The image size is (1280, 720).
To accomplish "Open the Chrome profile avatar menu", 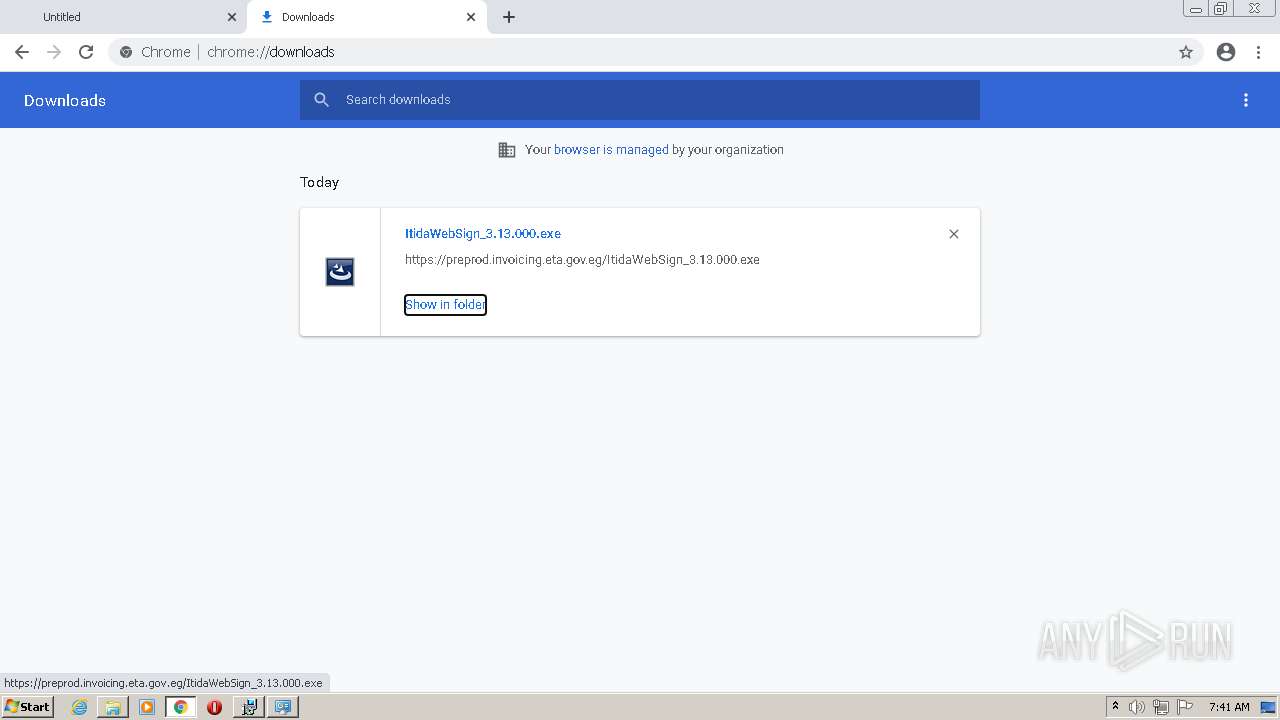I will coord(1226,52).
